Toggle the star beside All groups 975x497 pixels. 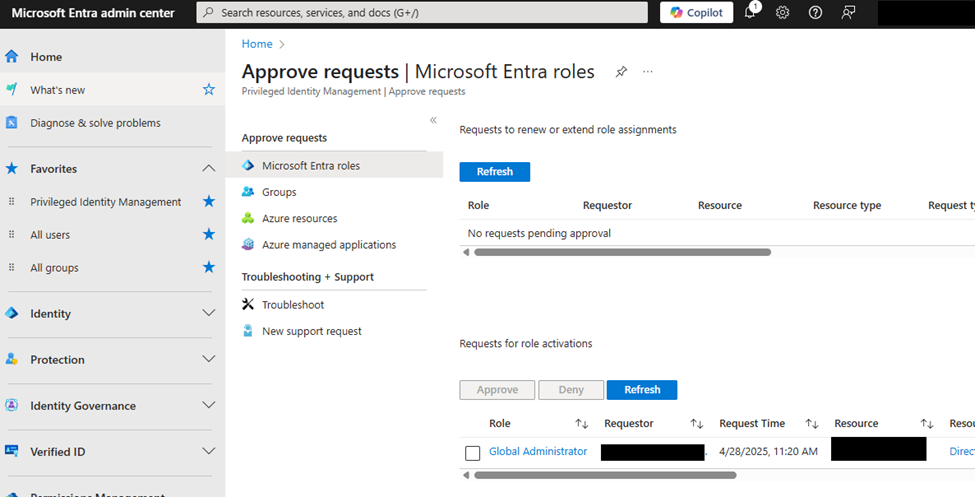pos(209,267)
